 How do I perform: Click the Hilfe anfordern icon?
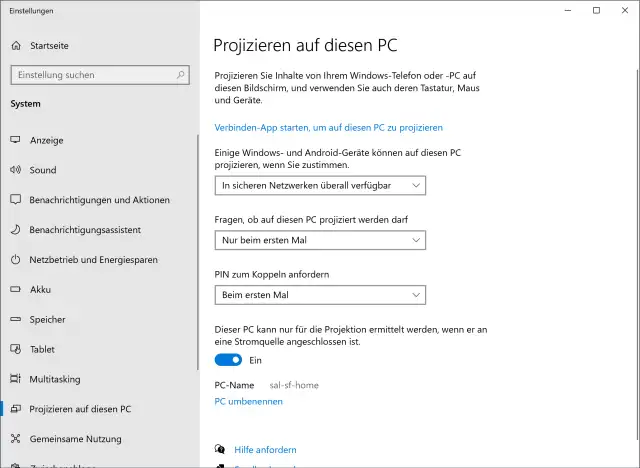point(220,450)
